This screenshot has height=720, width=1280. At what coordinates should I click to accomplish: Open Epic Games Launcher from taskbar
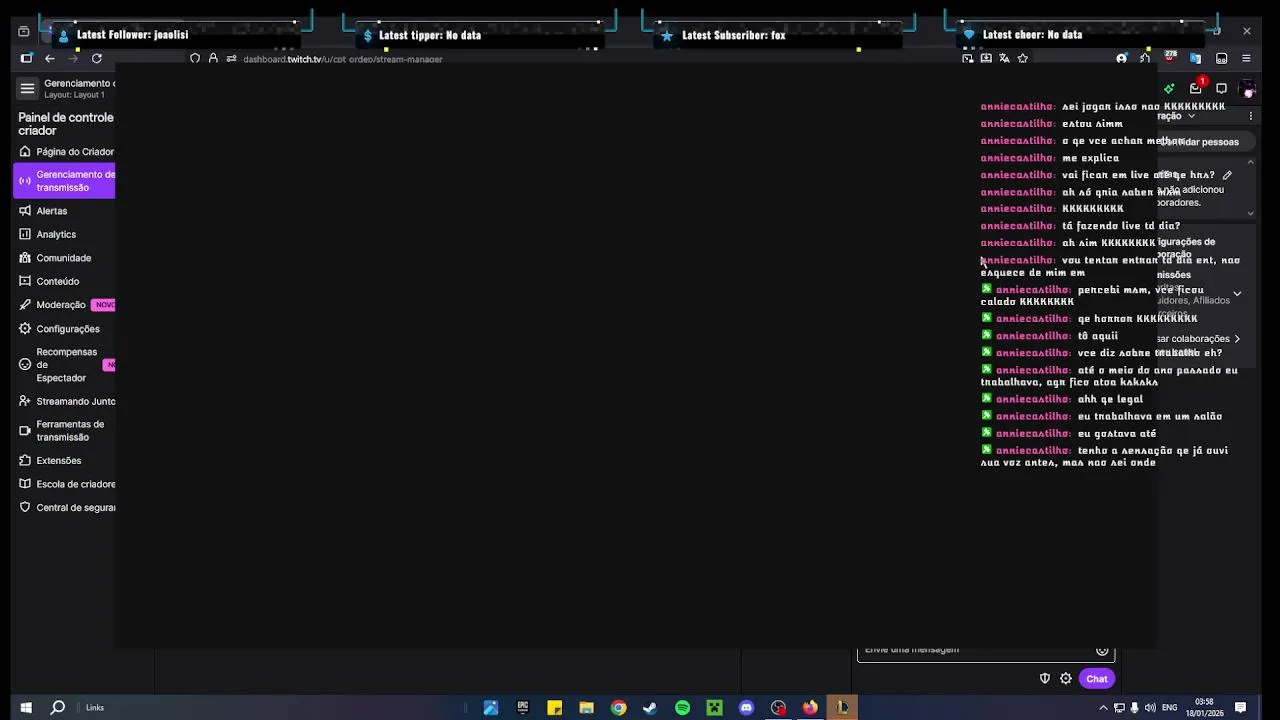pyautogui.click(x=523, y=707)
